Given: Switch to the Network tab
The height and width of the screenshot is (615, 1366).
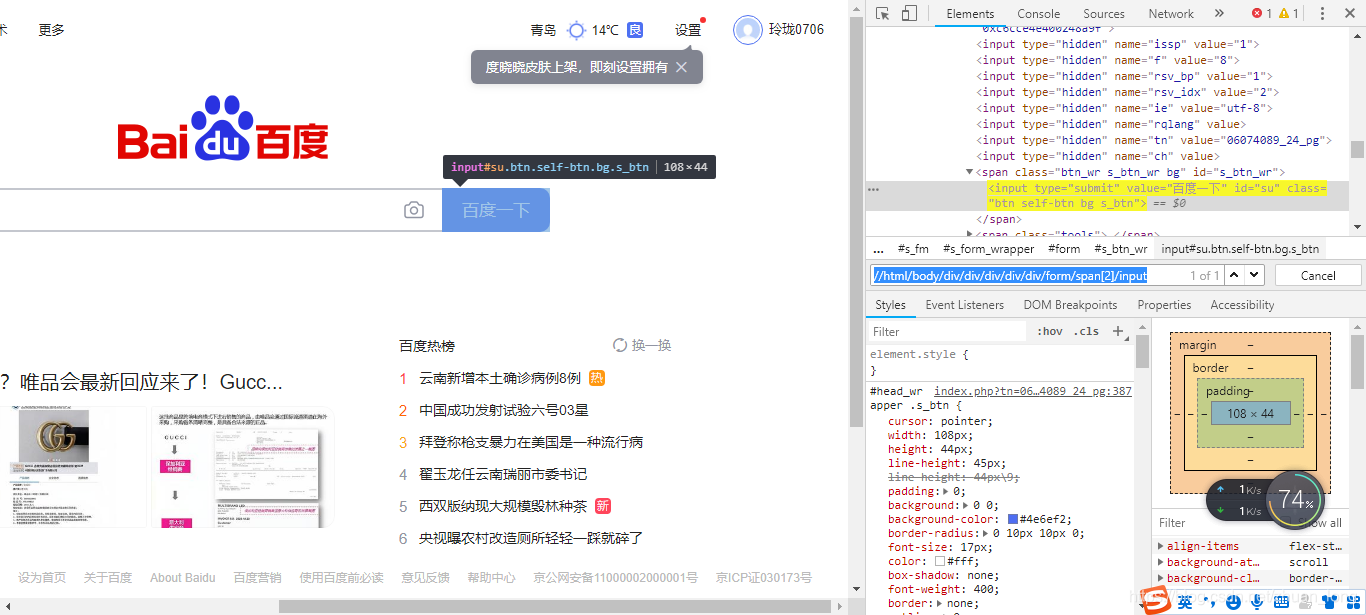Looking at the screenshot, I should coord(1171,13).
